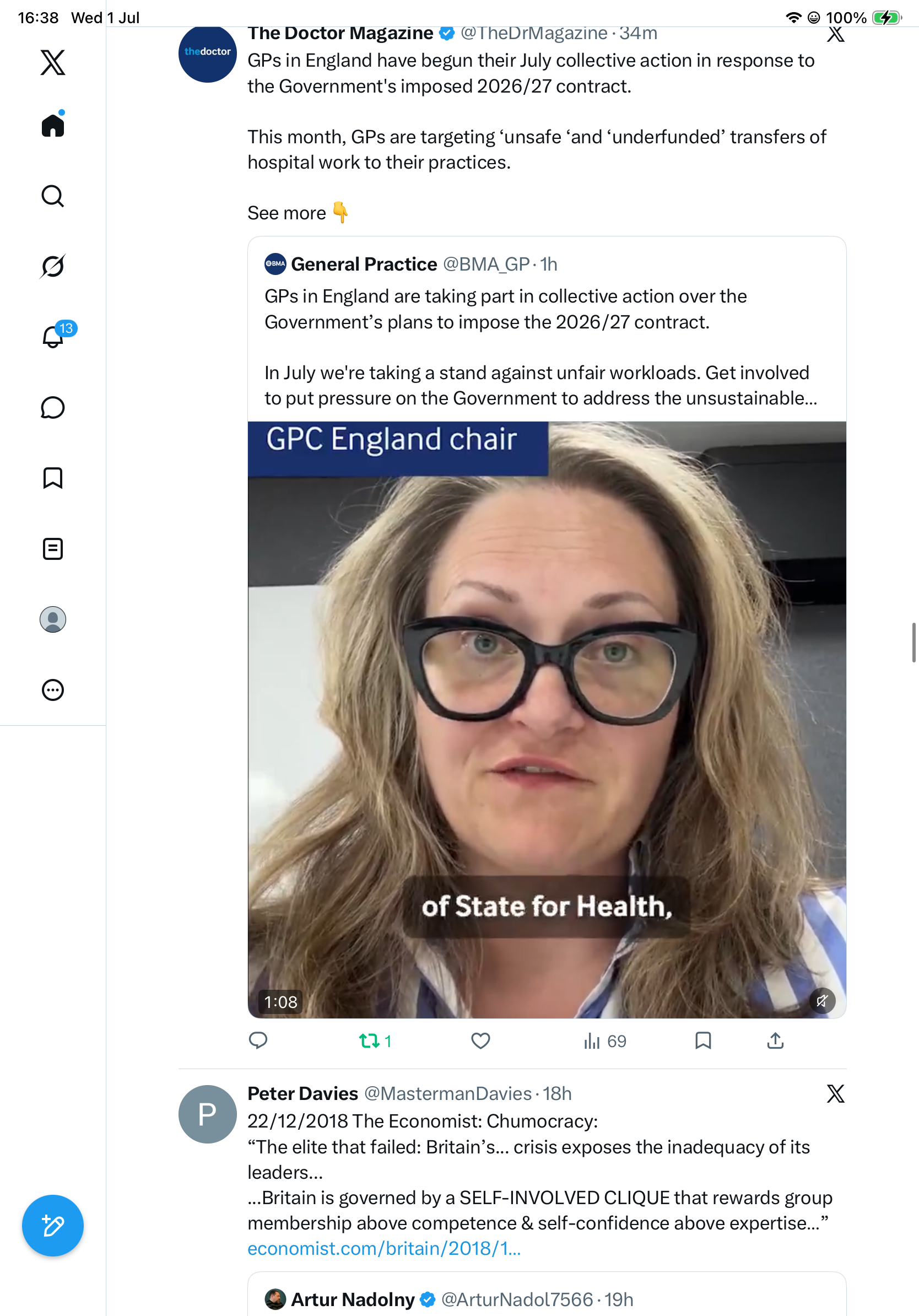Open Bookmarks in the sidebar
Screen dimensions: 919x1316
53,478
